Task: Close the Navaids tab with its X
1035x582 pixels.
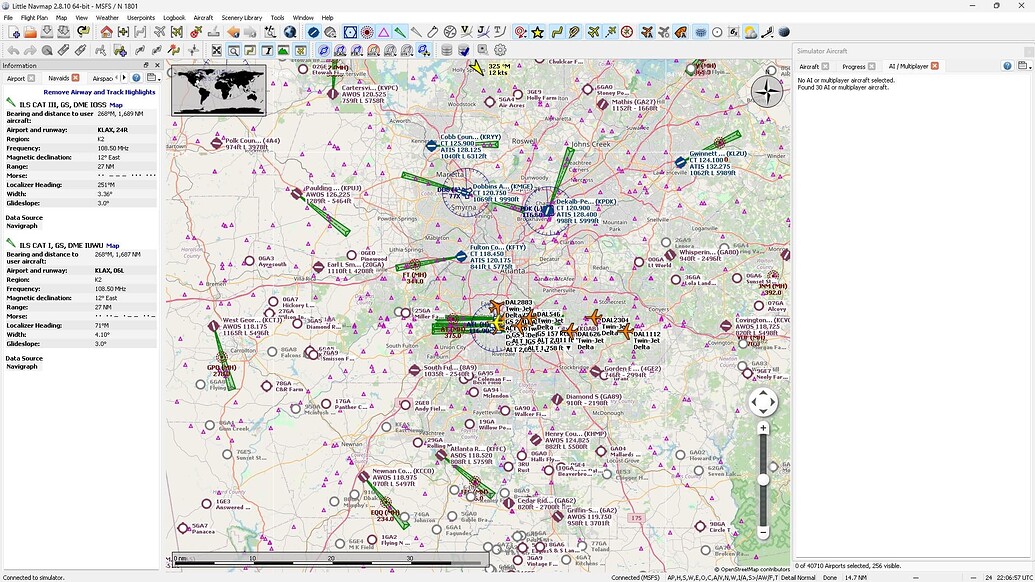Action: pos(75,78)
